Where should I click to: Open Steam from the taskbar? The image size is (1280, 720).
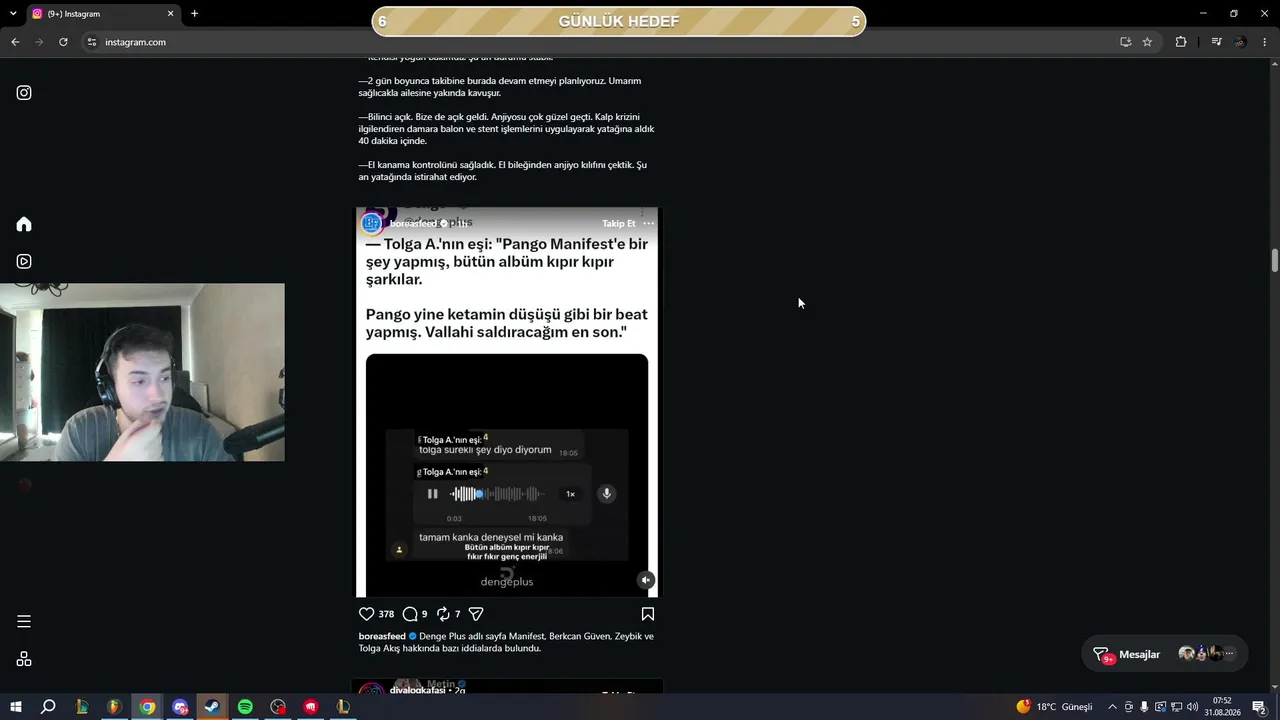coord(213,707)
